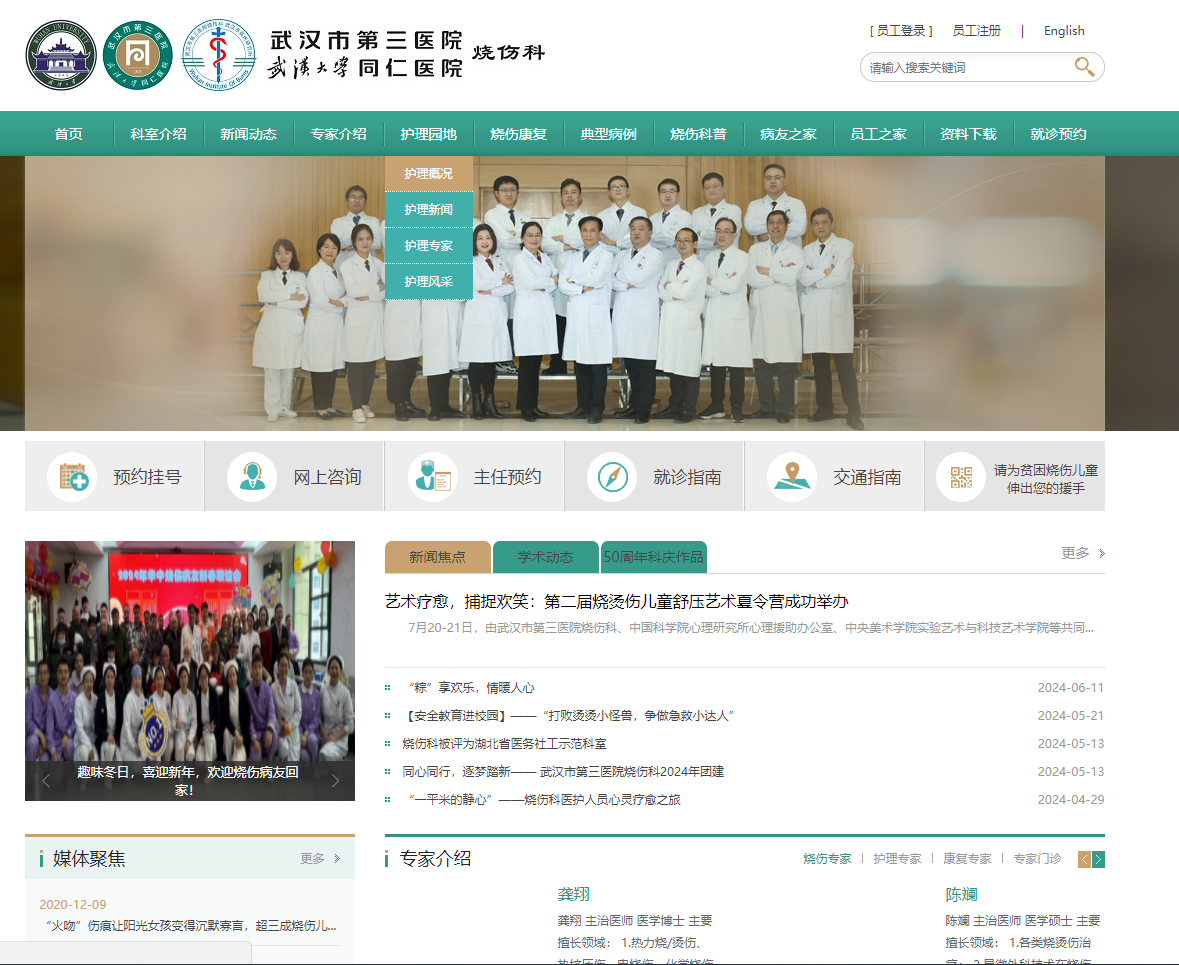Select 护理风采 from the dropdown submenu

(x=429, y=282)
